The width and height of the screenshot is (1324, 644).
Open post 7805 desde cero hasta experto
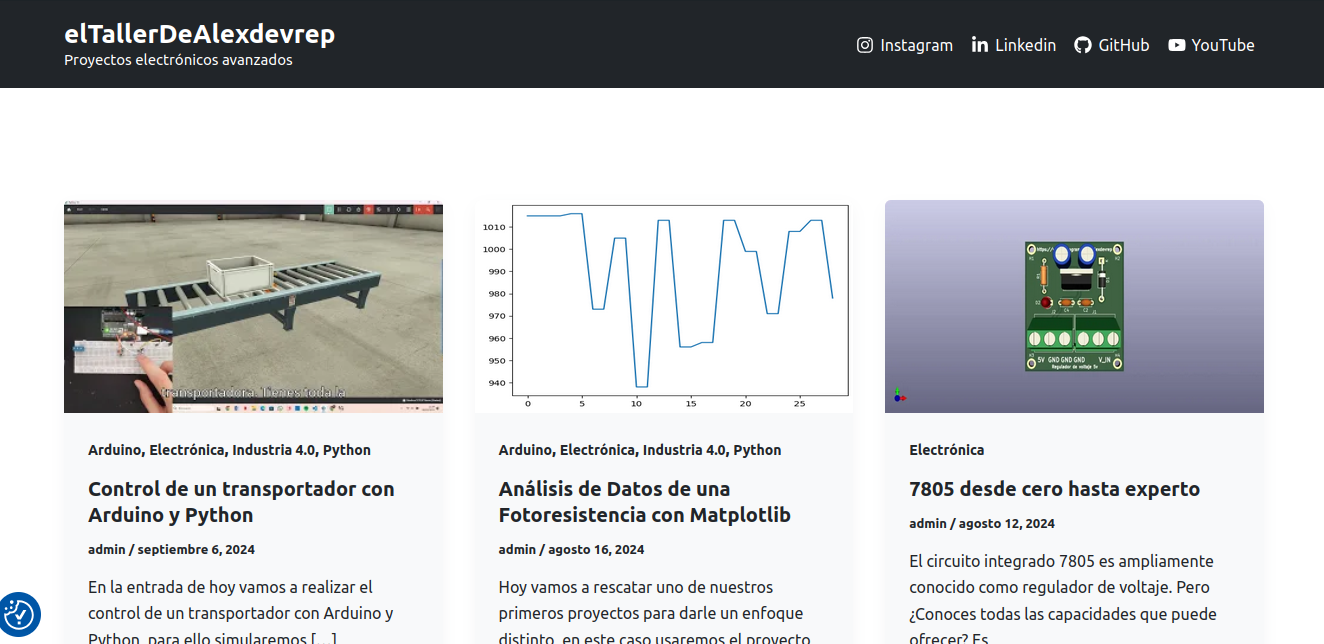[x=1054, y=489]
